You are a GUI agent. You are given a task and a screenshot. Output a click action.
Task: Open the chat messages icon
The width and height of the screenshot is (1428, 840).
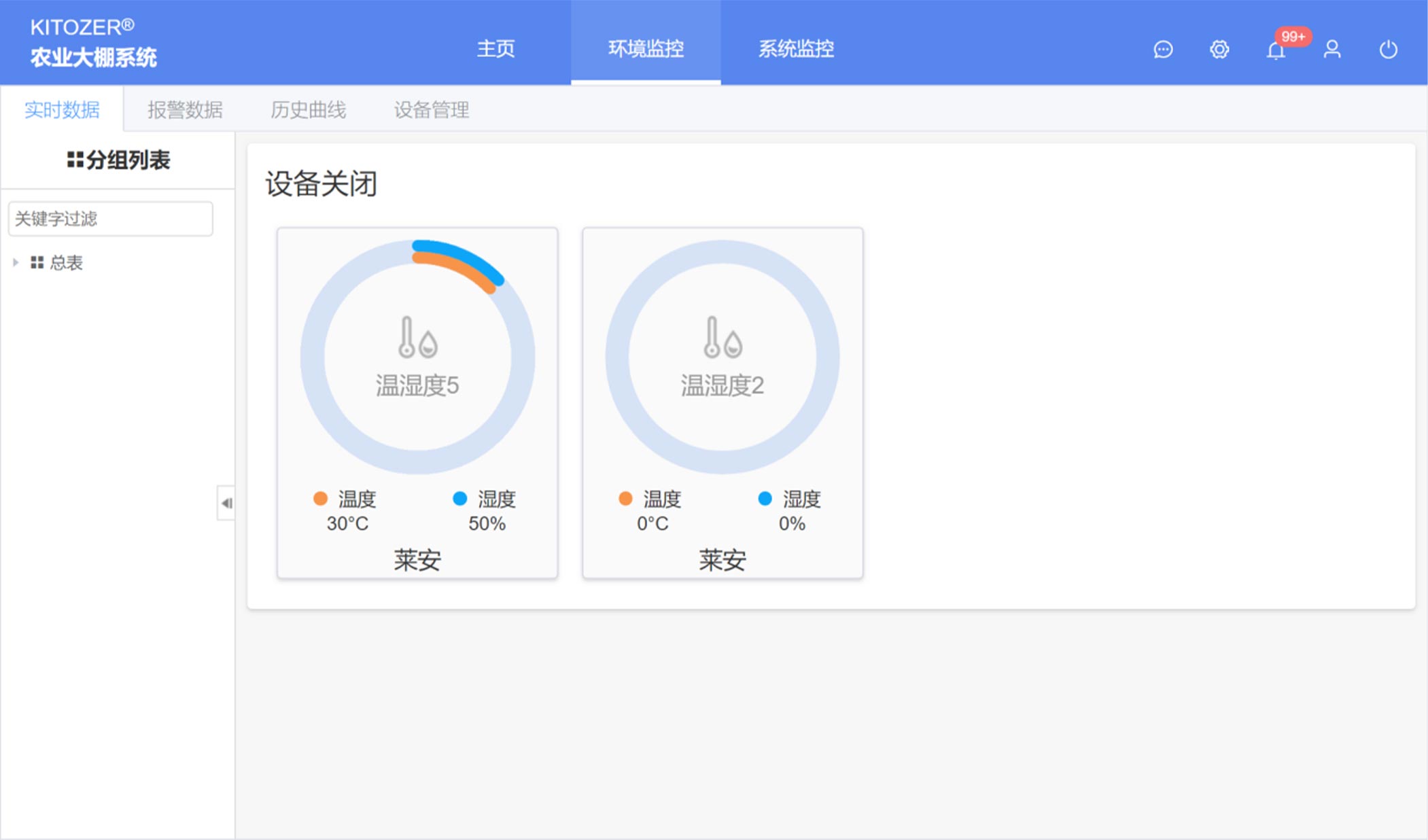(1163, 50)
